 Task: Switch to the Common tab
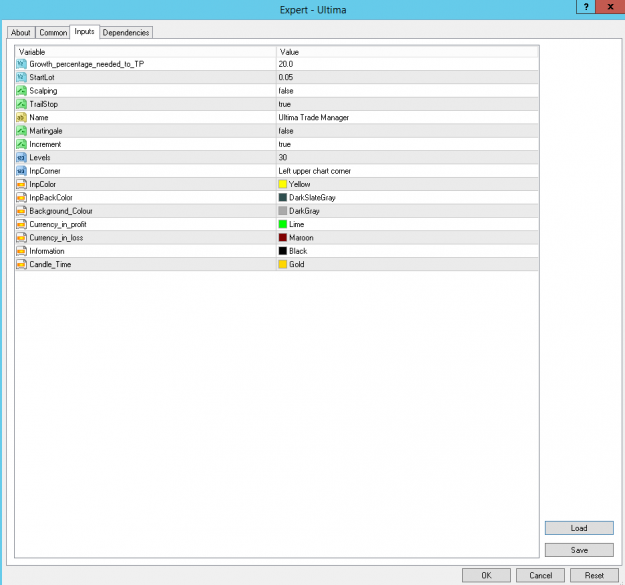pyautogui.click(x=53, y=33)
